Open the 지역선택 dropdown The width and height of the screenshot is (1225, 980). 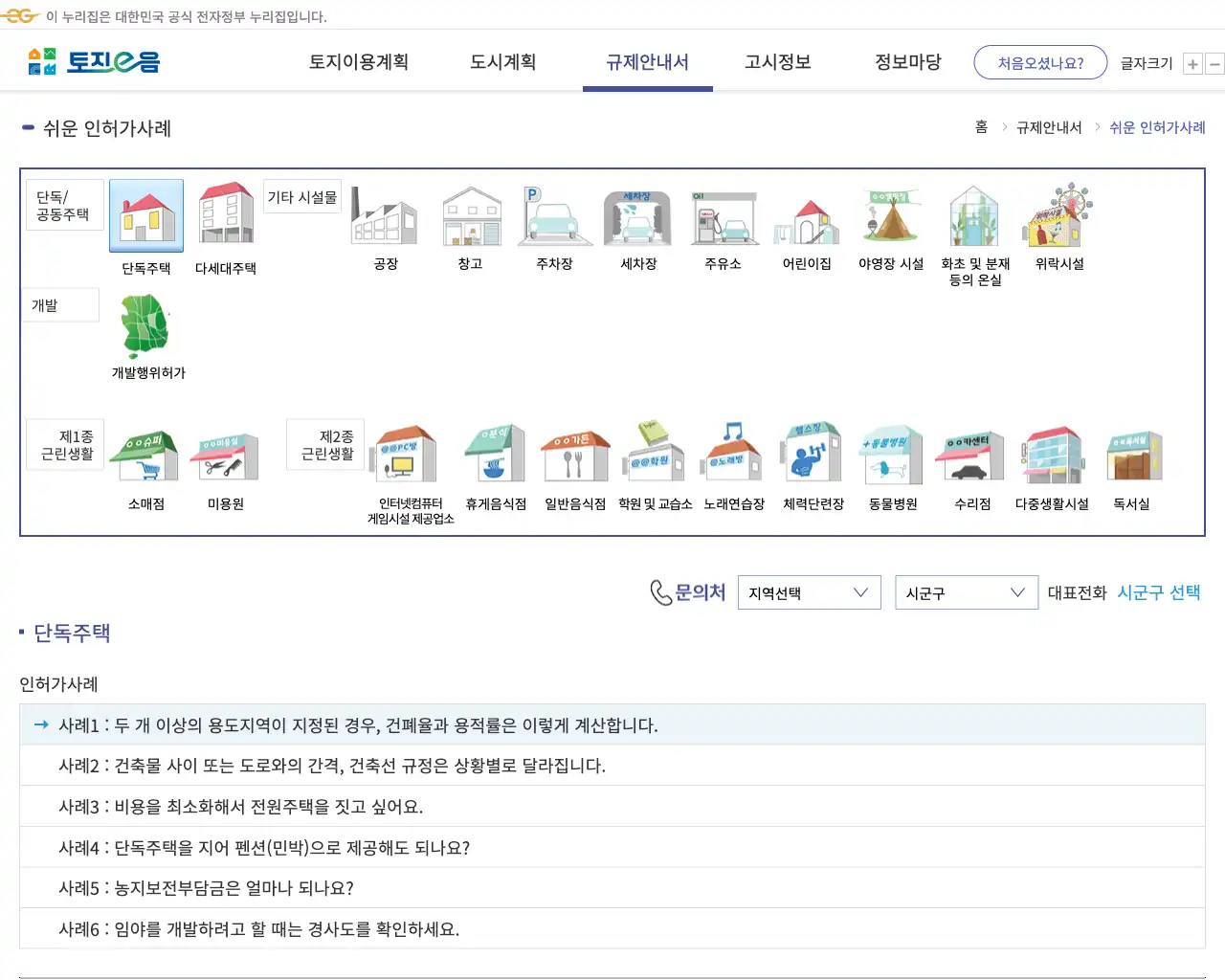pos(809,591)
